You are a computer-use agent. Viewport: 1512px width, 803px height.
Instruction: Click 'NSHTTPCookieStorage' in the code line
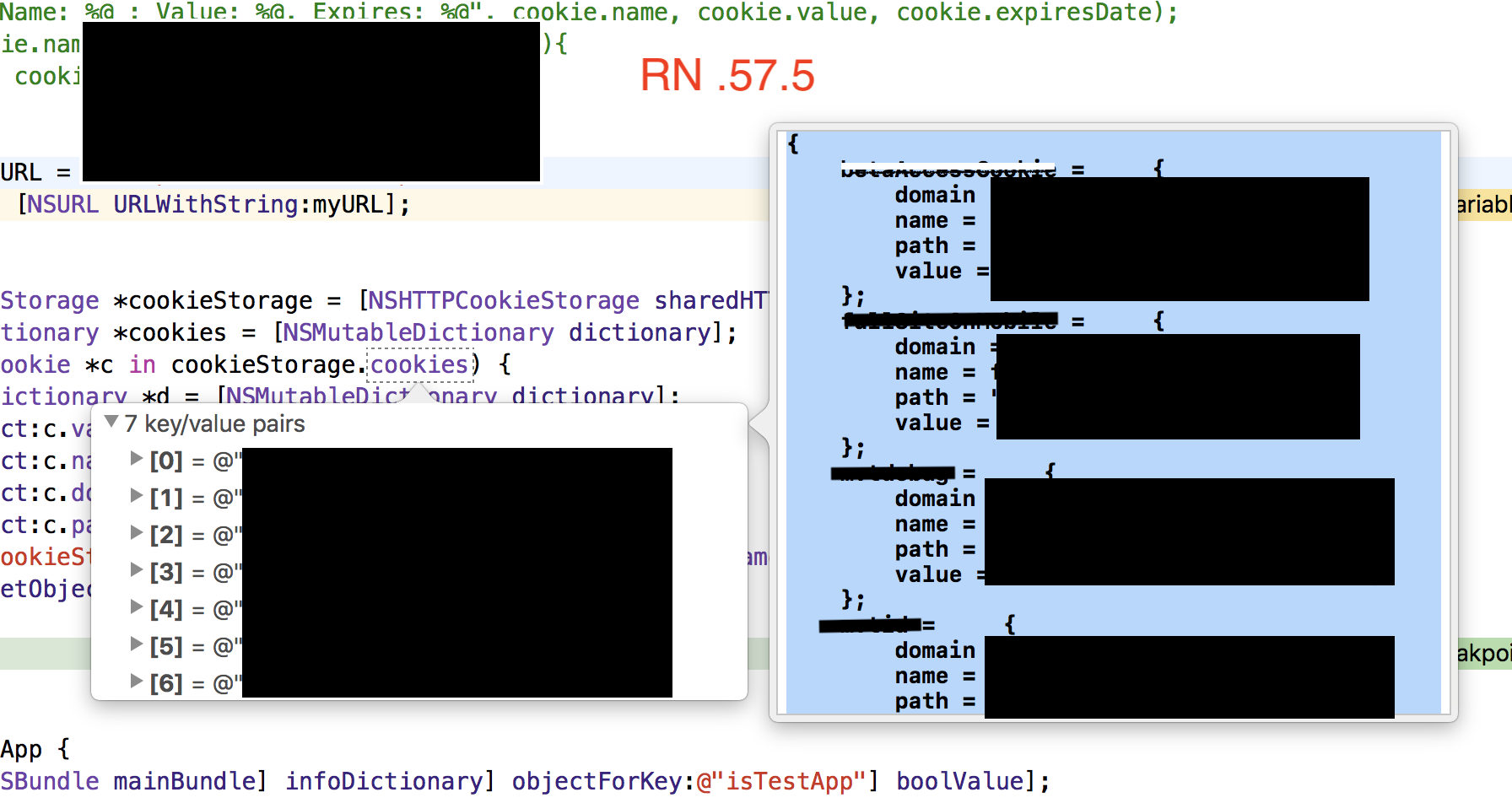[x=504, y=300]
